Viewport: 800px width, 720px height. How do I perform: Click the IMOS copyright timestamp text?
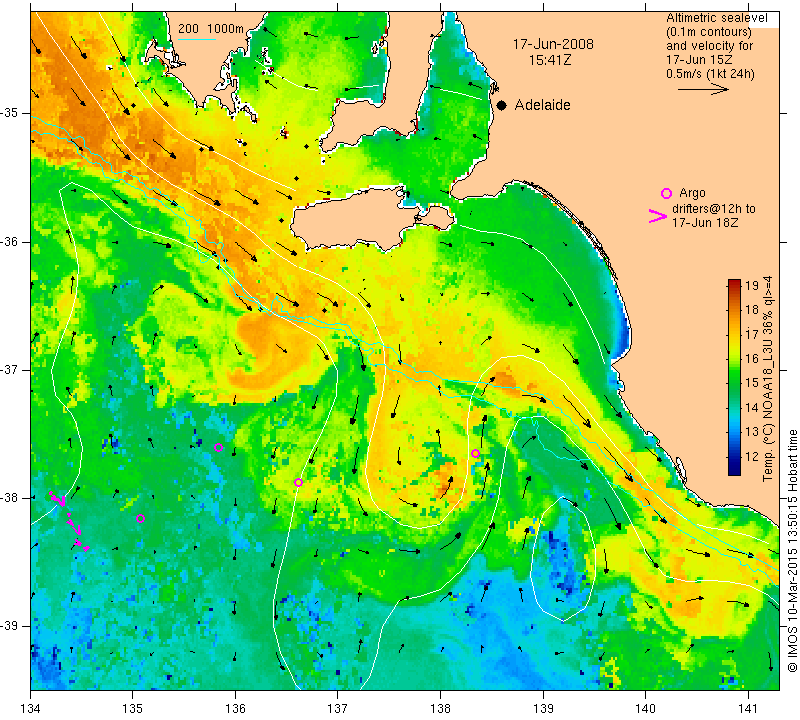click(792, 550)
